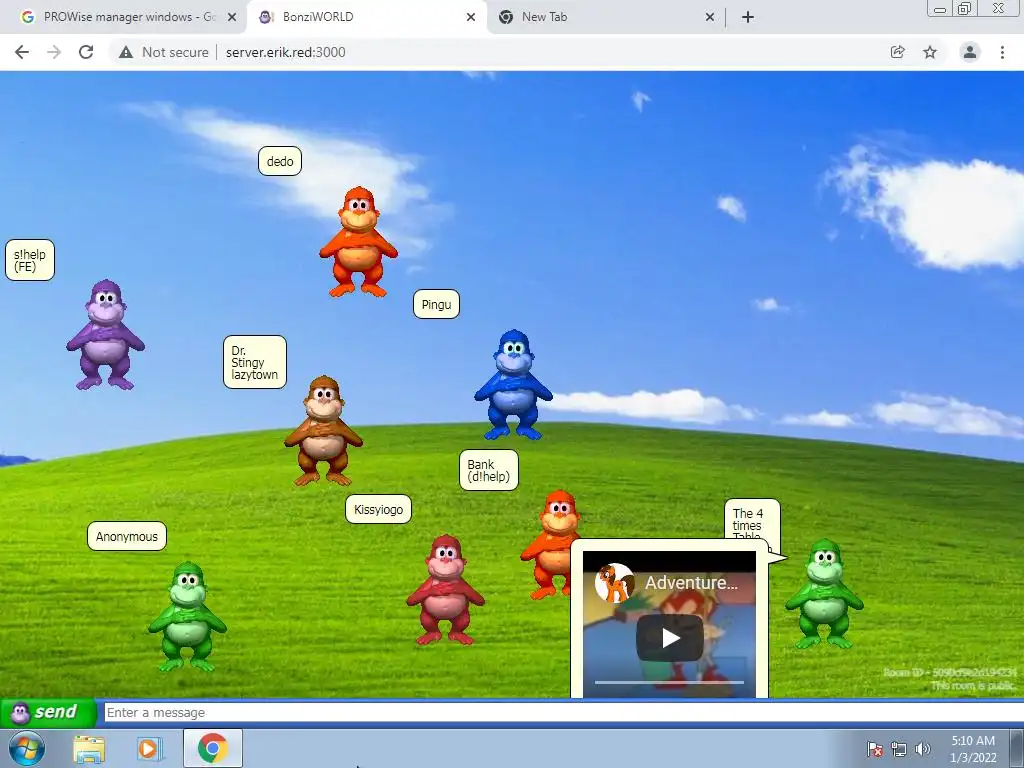The height and width of the screenshot is (768, 1024).
Task: Open the Adventure video title link
Action: [x=691, y=583]
